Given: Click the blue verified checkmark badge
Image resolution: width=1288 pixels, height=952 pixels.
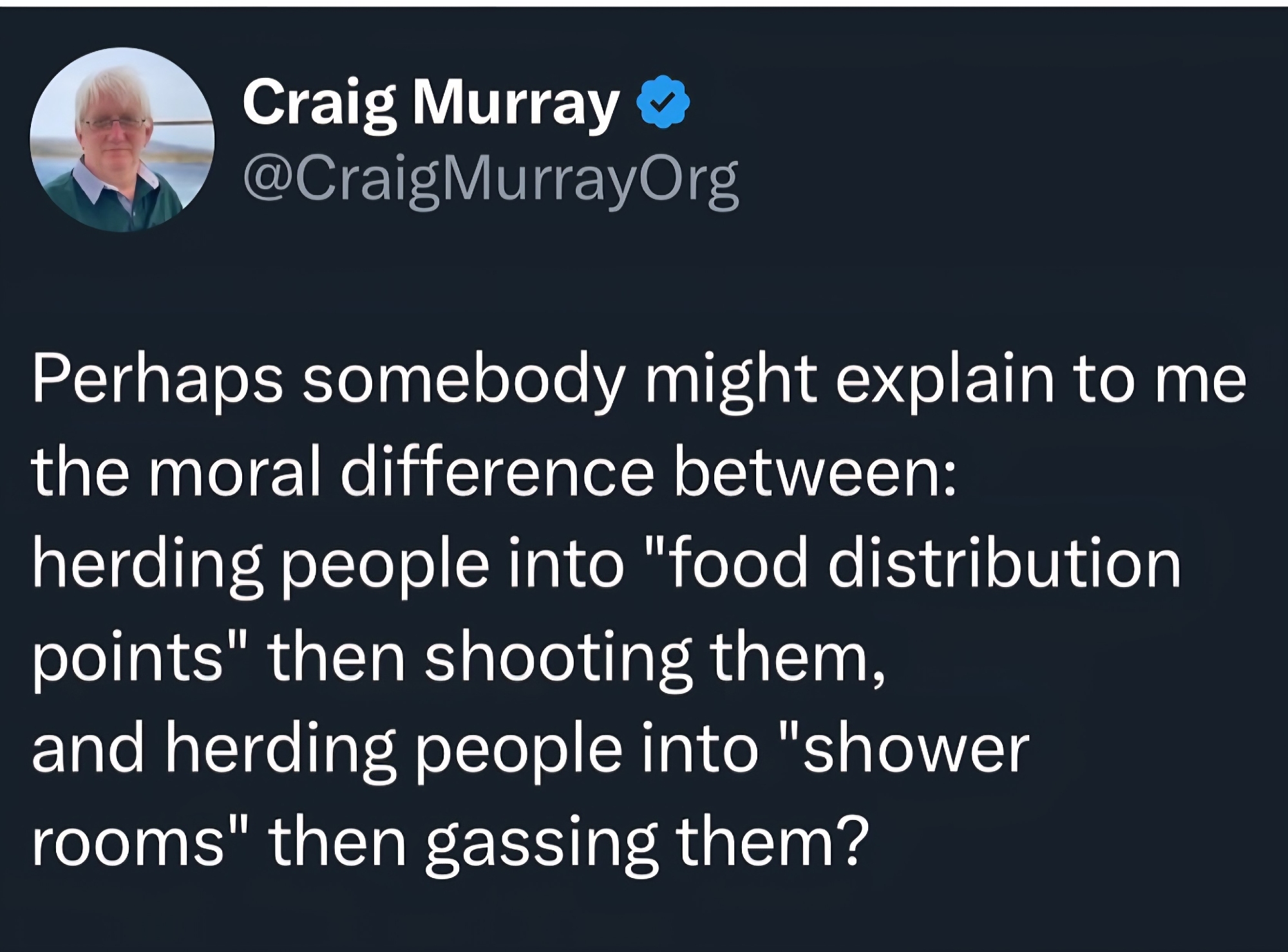Looking at the screenshot, I should click(x=663, y=104).
